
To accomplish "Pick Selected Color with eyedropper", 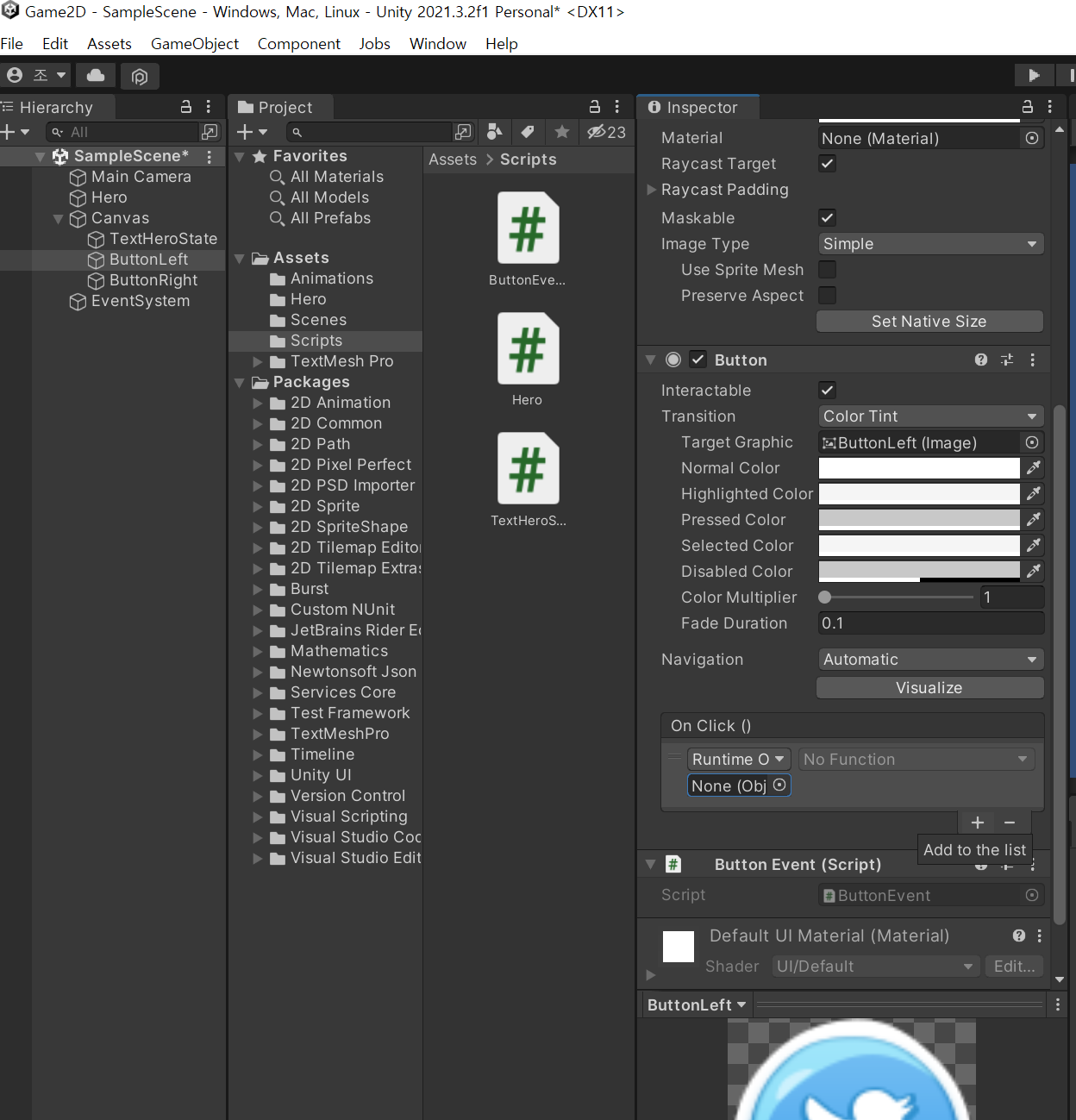I will pos(1033,546).
